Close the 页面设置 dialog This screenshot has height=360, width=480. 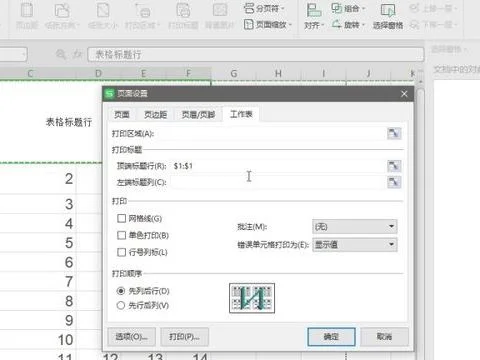404,94
